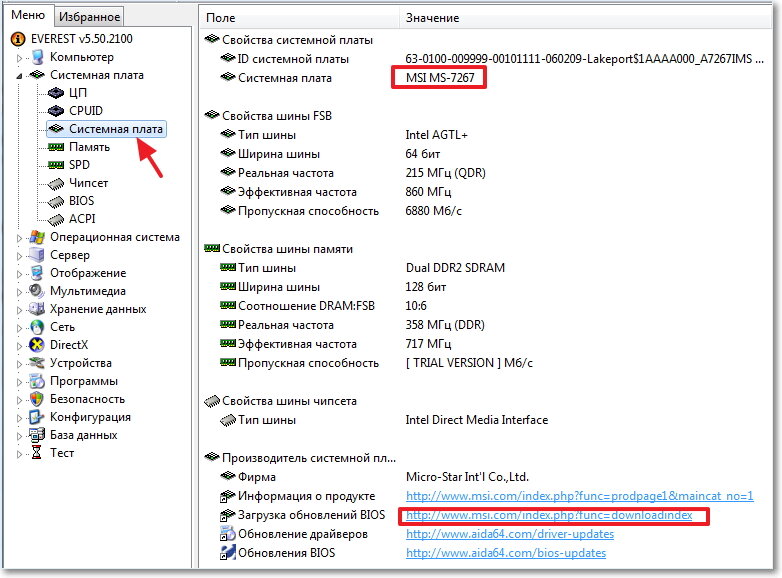Click the Свойства шины памяти group header

[287, 249]
